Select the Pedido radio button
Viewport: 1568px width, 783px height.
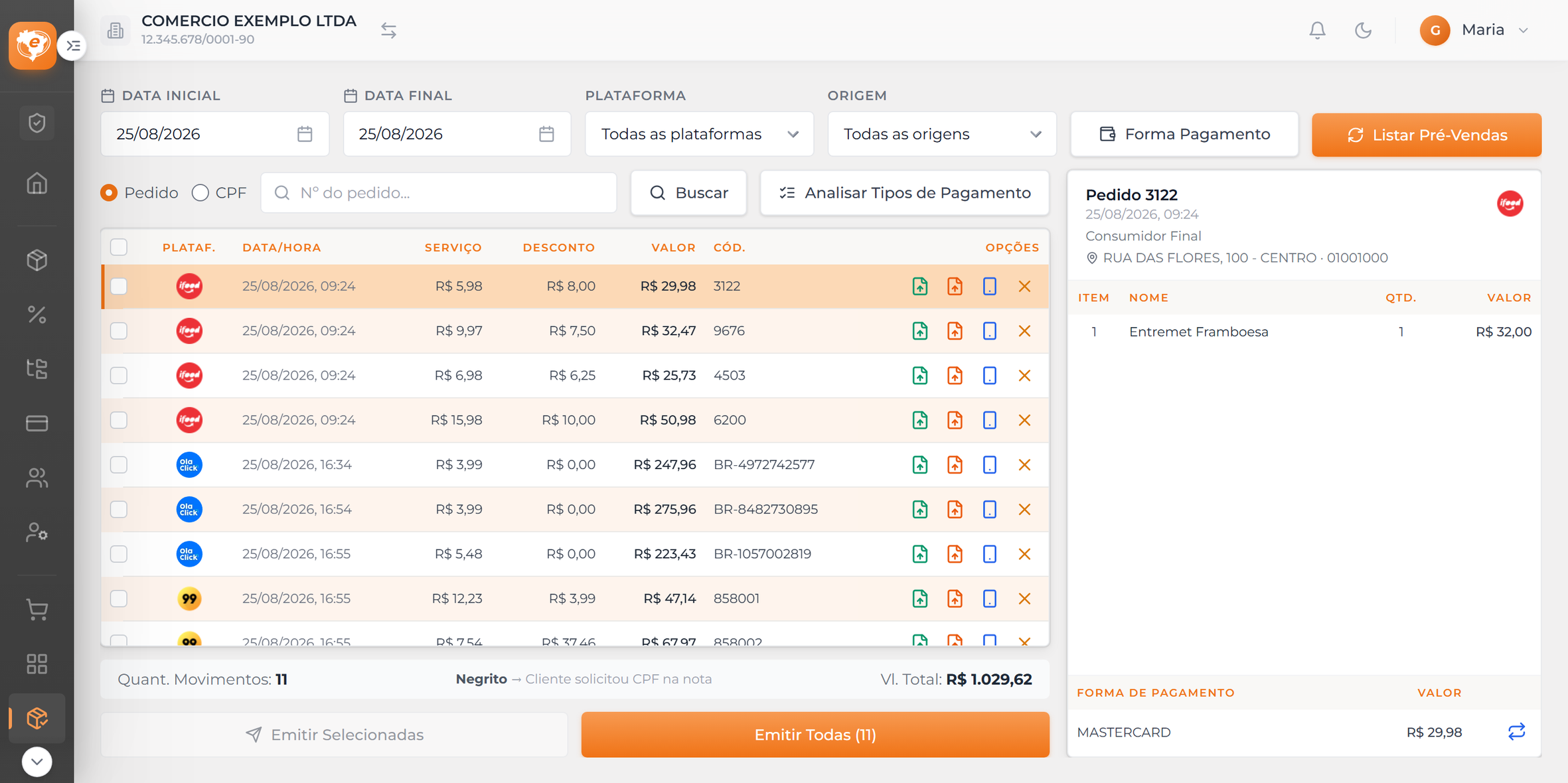[x=109, y=192]
